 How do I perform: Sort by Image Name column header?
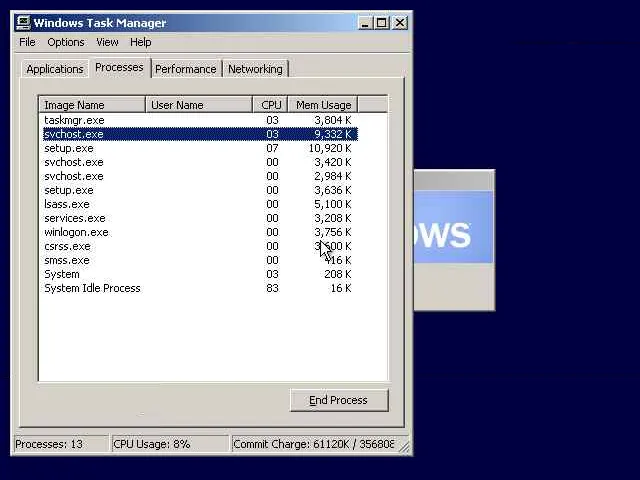pyautogui.click(x=92, y=105)
